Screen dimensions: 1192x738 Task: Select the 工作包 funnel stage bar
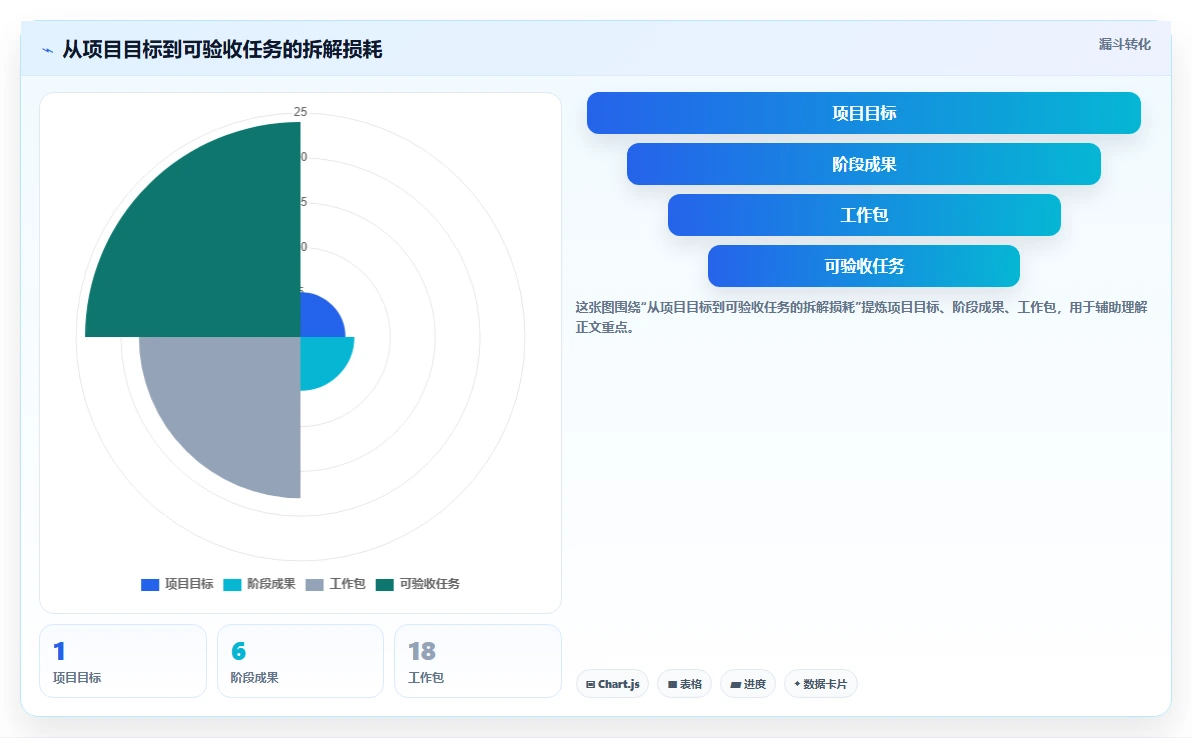[864, 215]
